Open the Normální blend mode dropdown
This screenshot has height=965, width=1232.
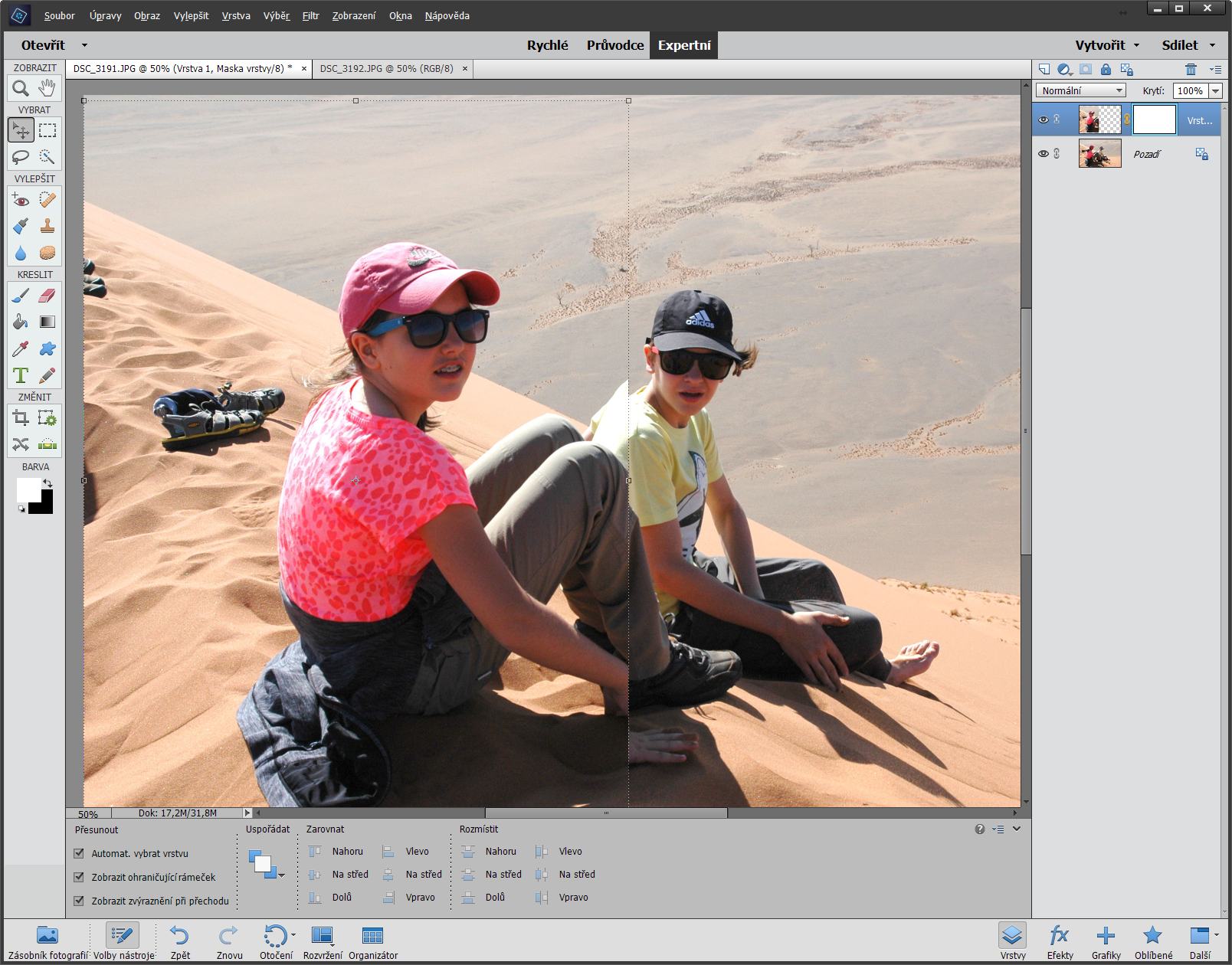pyautogui.click(x=1081, y=90)
